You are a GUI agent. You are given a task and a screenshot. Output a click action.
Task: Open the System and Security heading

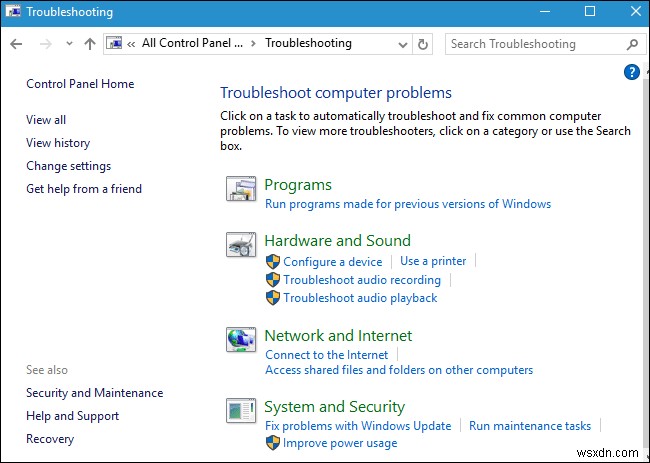pyautogui.click(x=335, y=407)
